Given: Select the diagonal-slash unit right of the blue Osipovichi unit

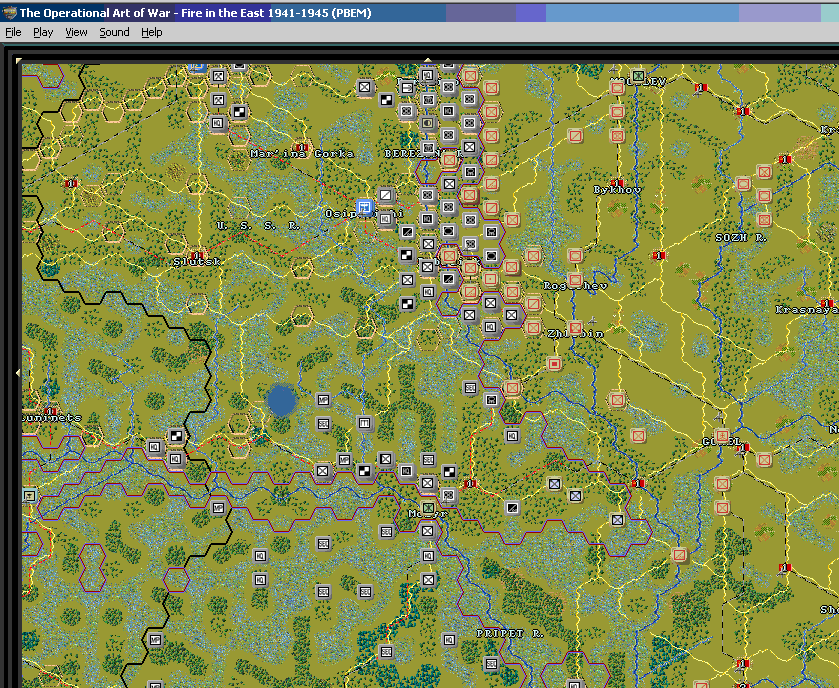Looking at the screenshot, I should click(x=385, y=195).
